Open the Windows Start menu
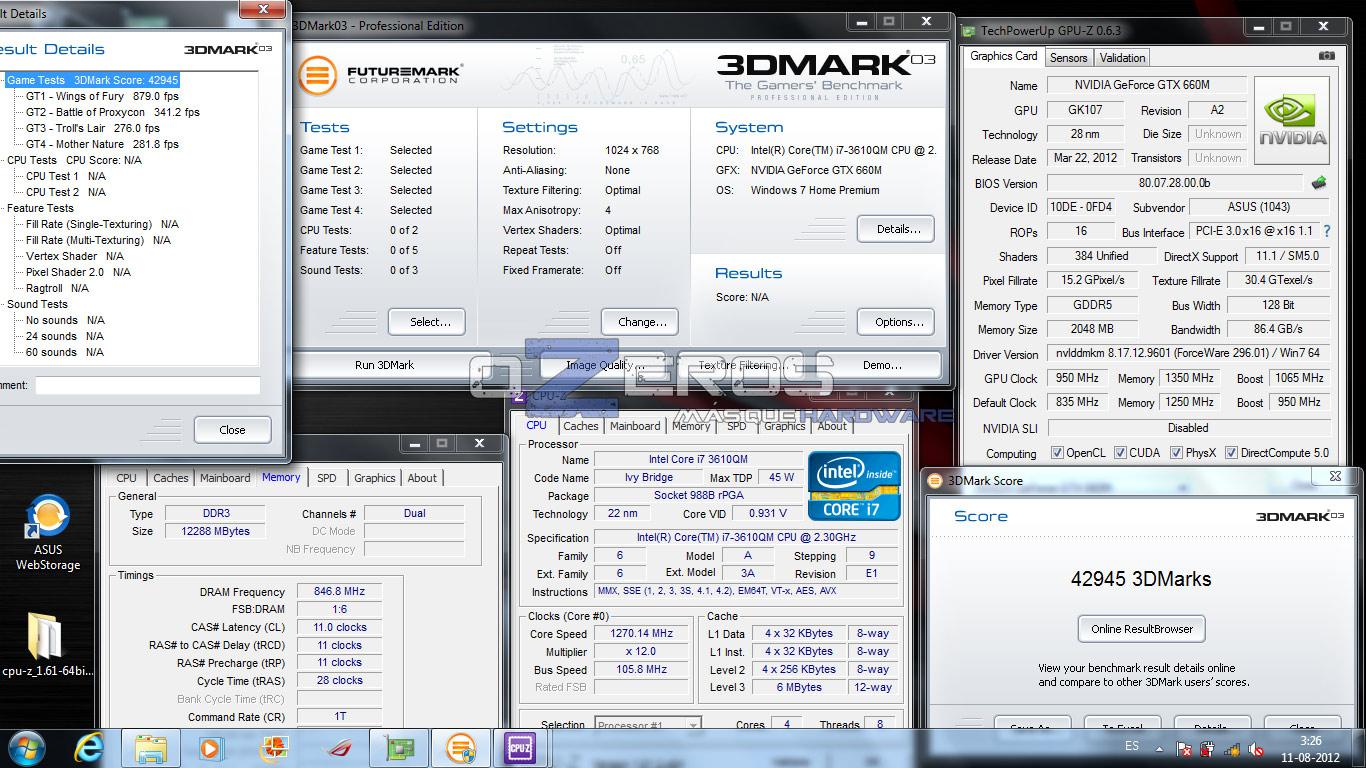This screenshot has width=1366, height=768. [27, 748]
